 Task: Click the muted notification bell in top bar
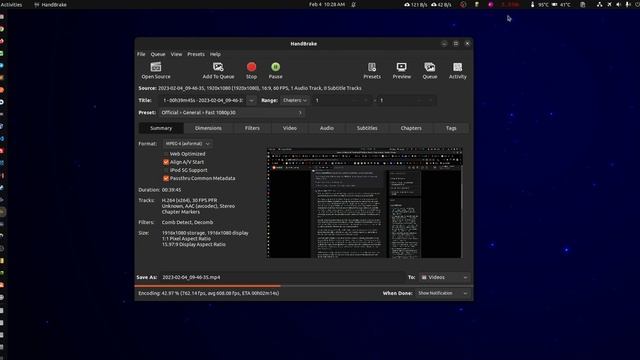point(353,4)
